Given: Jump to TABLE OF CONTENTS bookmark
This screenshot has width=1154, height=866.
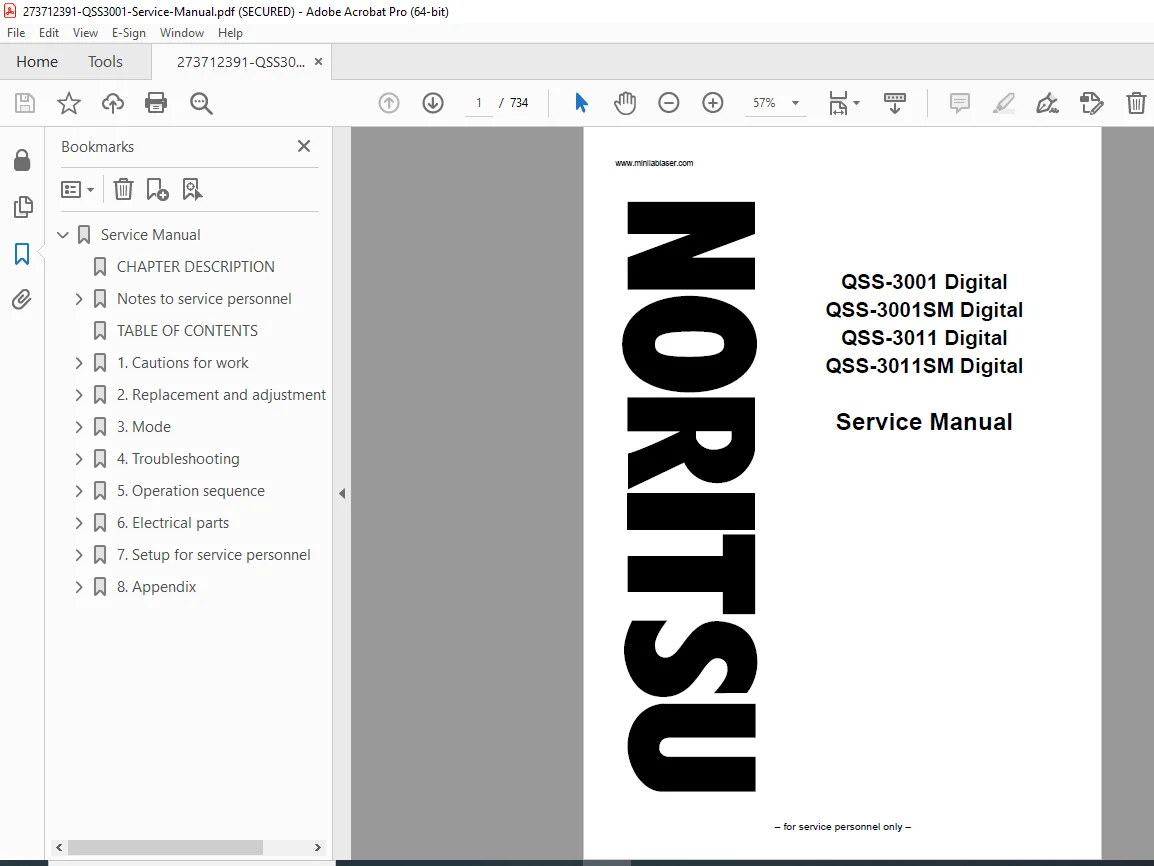Looking at the screenshot, I should pyautogui.click(x=187, y=330).
